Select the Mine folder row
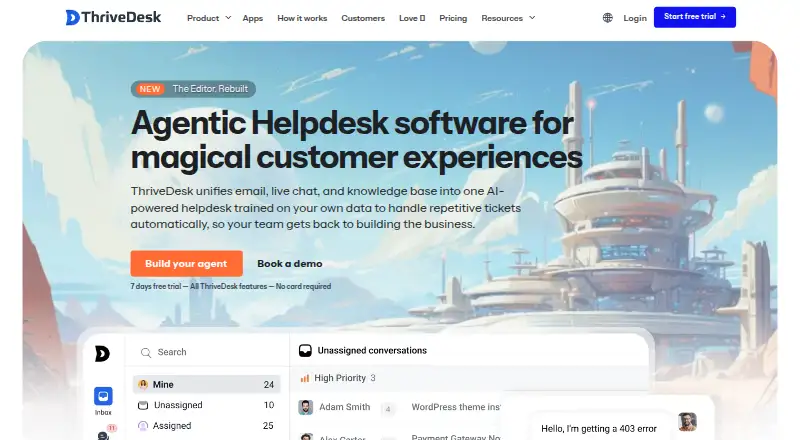This screenshot has height=440, width=800. coord(207,384)
